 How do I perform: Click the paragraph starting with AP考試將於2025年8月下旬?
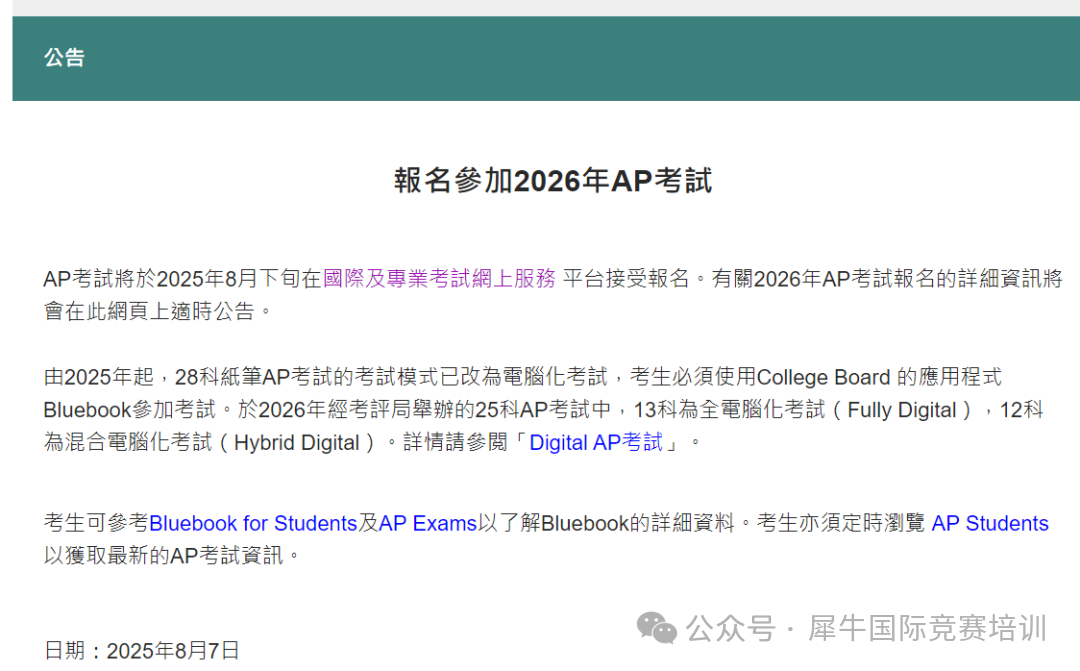click(180, 279)
